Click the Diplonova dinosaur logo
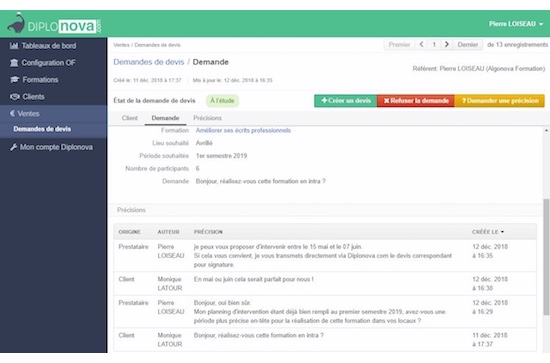550x363 pixels. pyautogui.click(x=16, y=23)
